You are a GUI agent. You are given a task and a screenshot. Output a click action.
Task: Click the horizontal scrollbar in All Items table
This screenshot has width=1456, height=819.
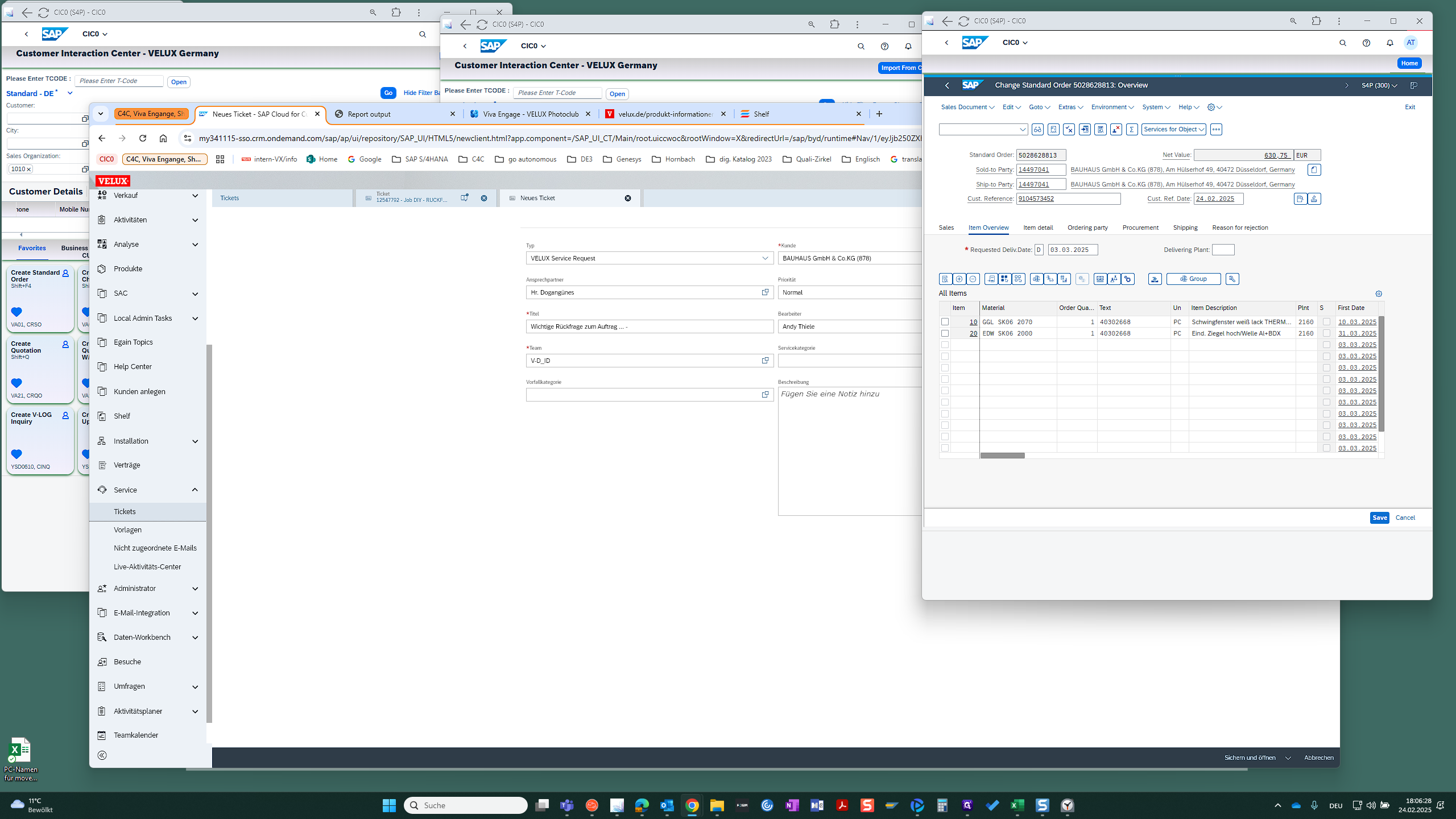[1002, 456]
